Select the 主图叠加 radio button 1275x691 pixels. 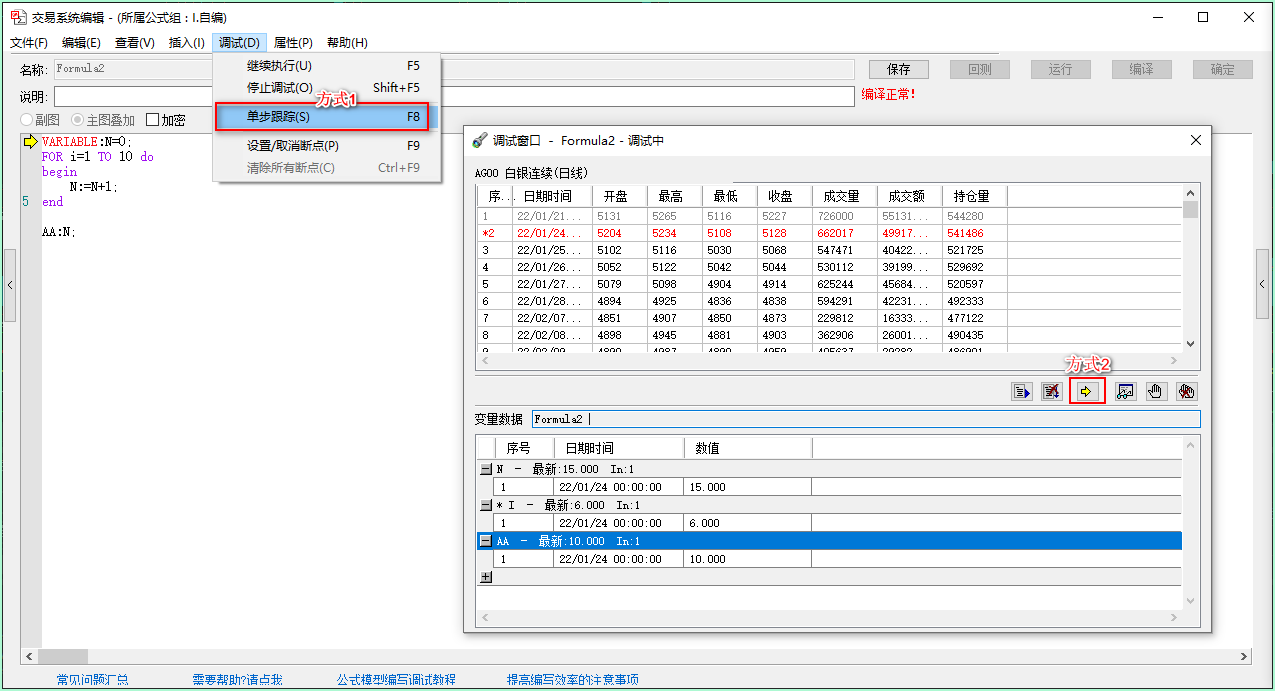coord(77,120)
